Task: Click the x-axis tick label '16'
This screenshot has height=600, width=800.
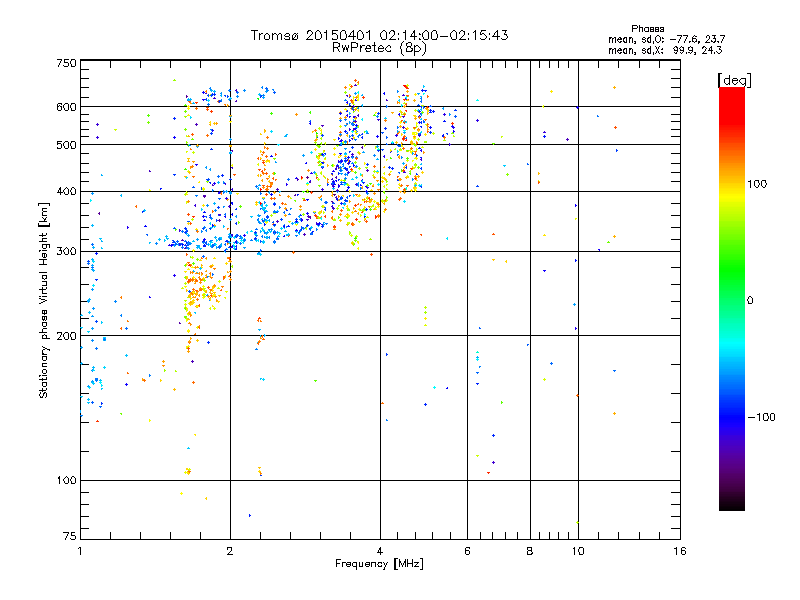Action: point(680,551)
